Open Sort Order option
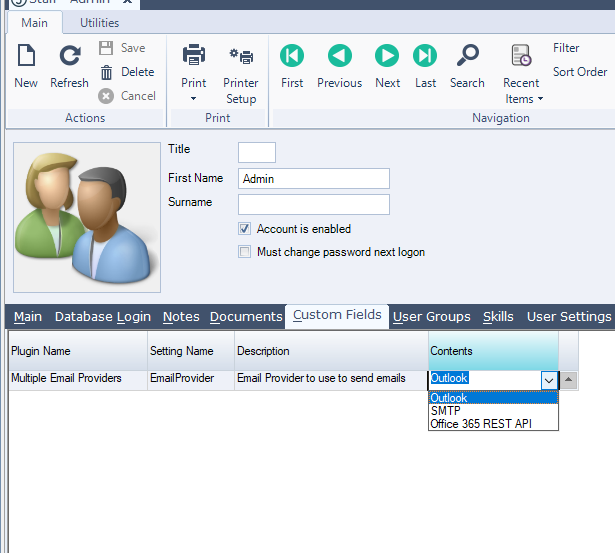This screenshot has width=615, height=553. [x=580, y=72]
